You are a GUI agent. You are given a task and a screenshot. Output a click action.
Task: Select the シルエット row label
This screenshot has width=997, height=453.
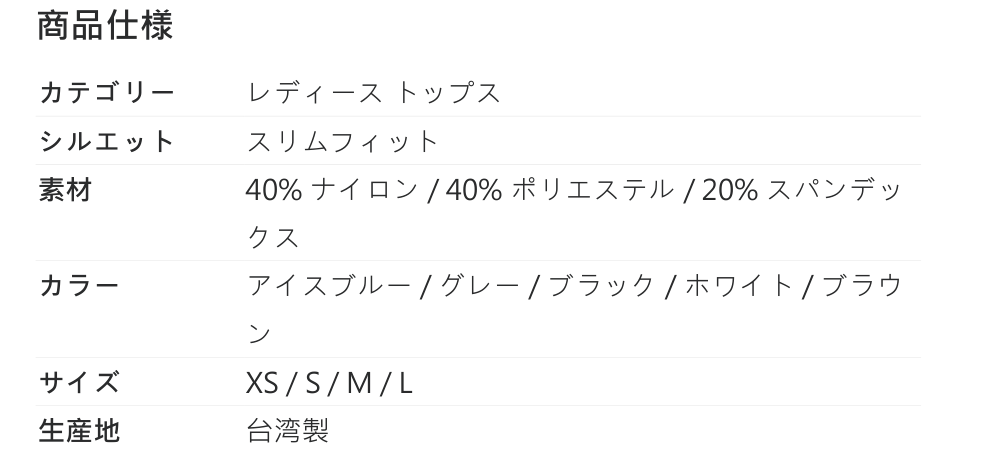[107, 141]
